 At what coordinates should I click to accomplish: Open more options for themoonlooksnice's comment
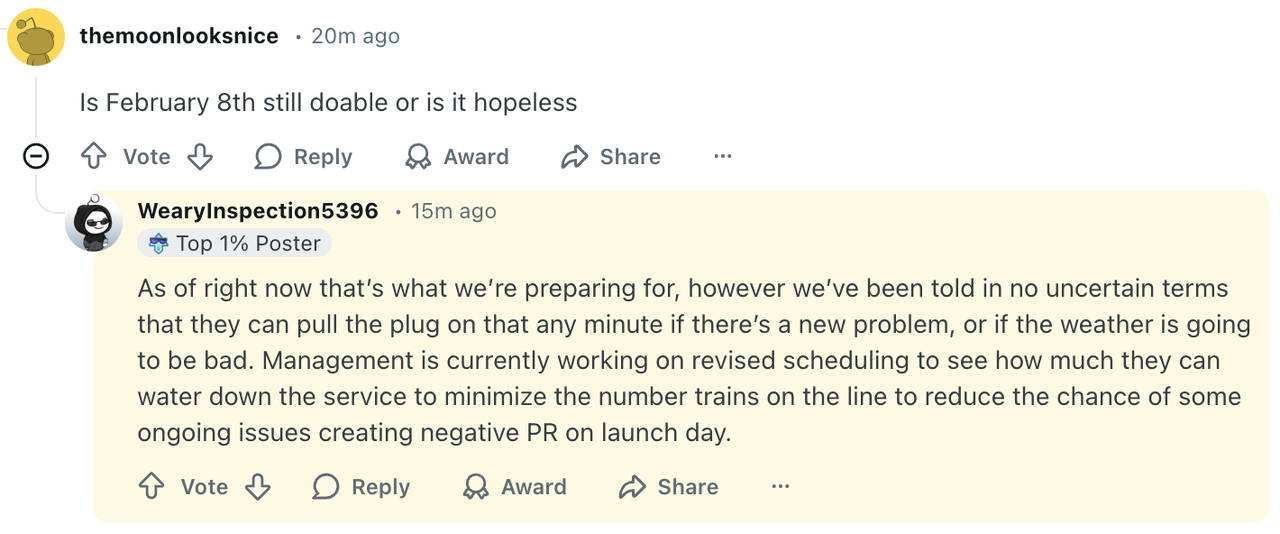coord(722,156)
